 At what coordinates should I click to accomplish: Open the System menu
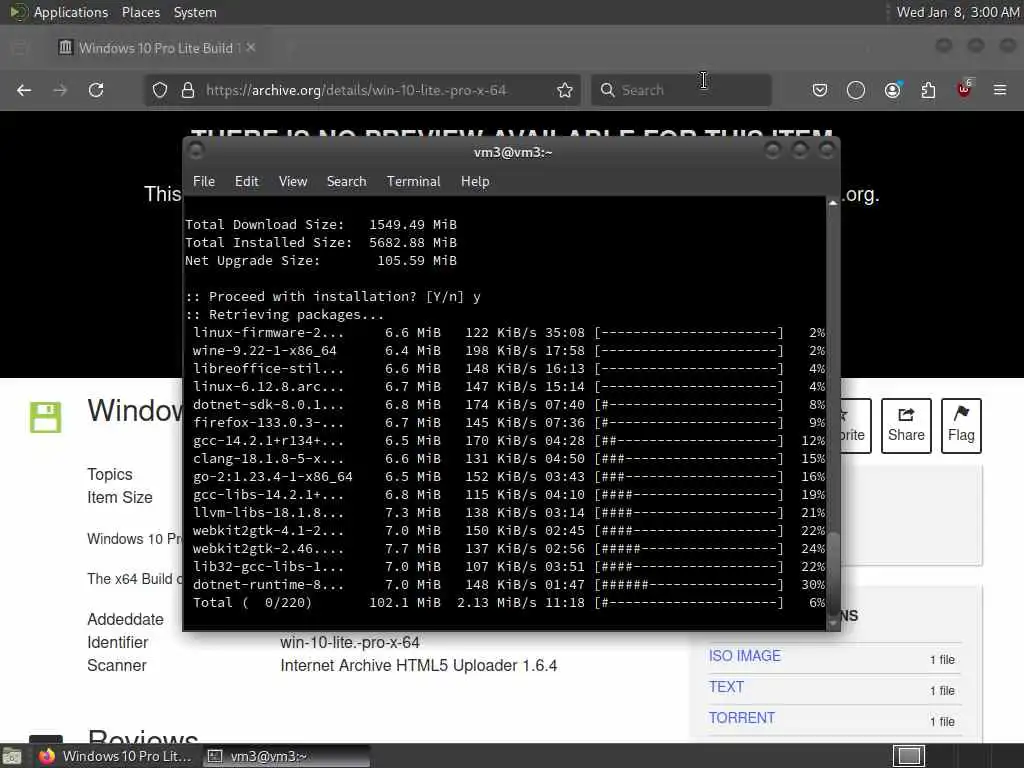point(195,12)
